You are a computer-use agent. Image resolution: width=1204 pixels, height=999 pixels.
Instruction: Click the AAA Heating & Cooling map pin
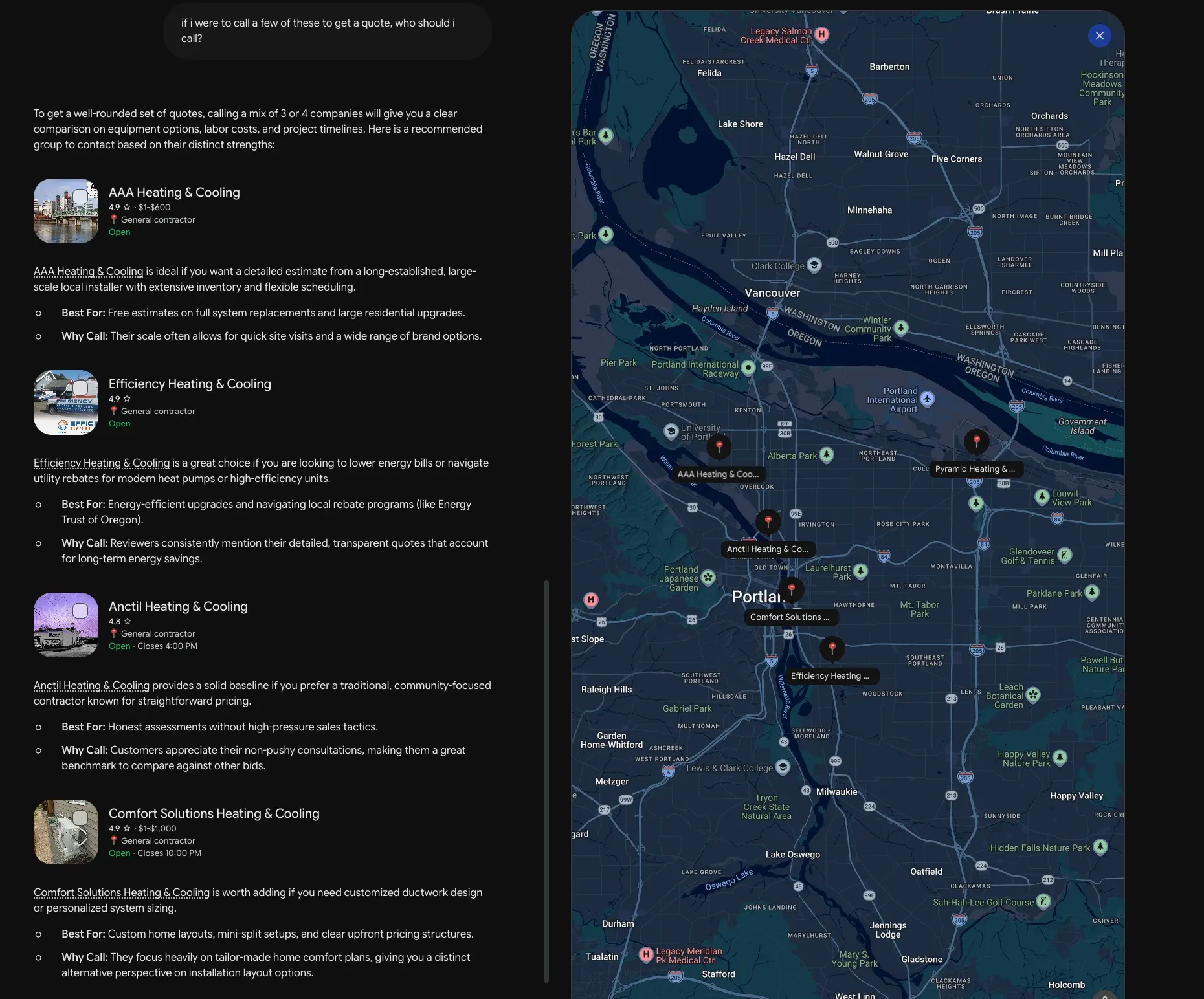[719, 446]
